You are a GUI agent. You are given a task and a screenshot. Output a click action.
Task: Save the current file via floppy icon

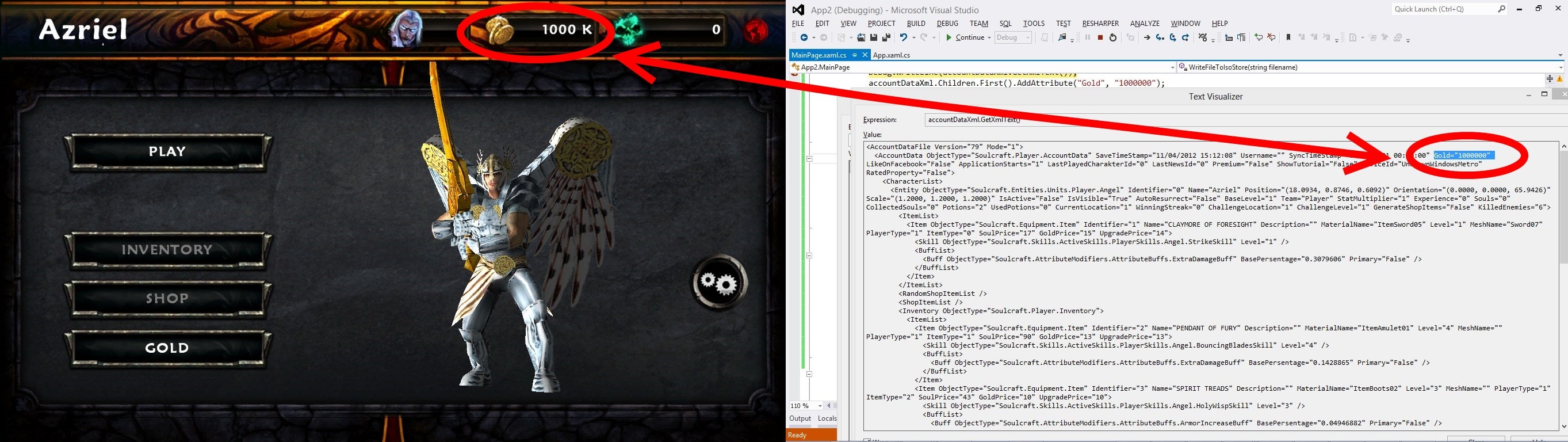(874, 38)
